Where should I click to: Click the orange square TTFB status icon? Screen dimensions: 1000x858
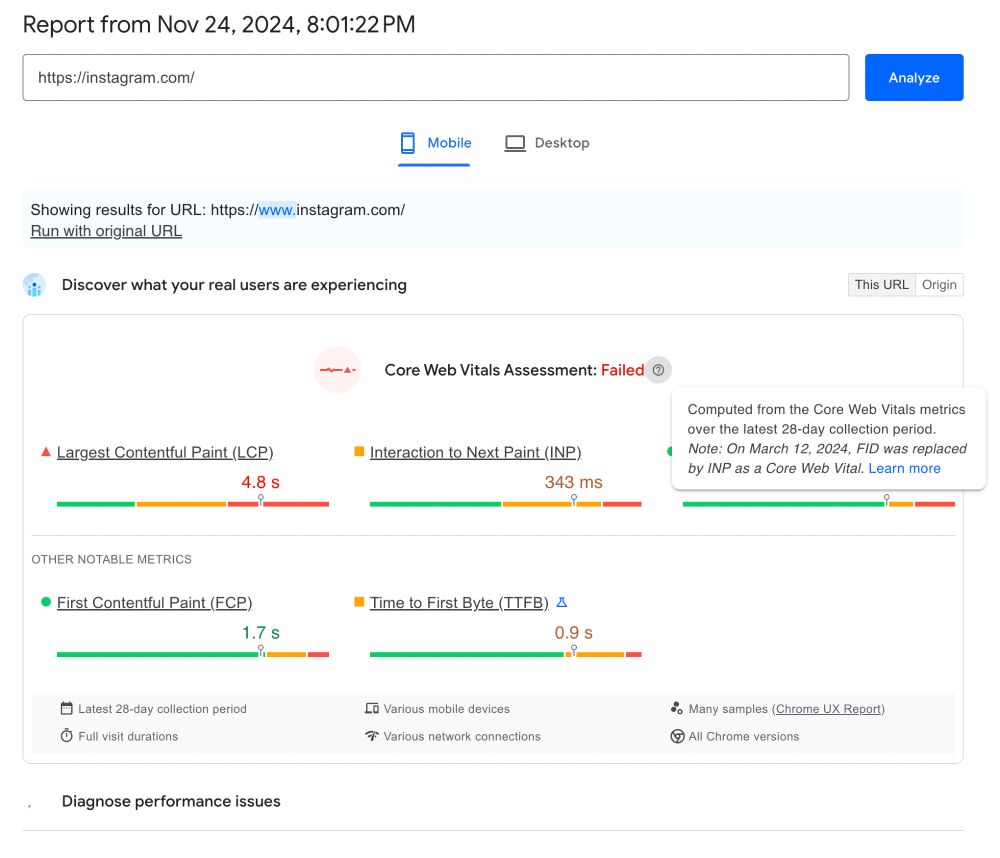pos(359,602)
